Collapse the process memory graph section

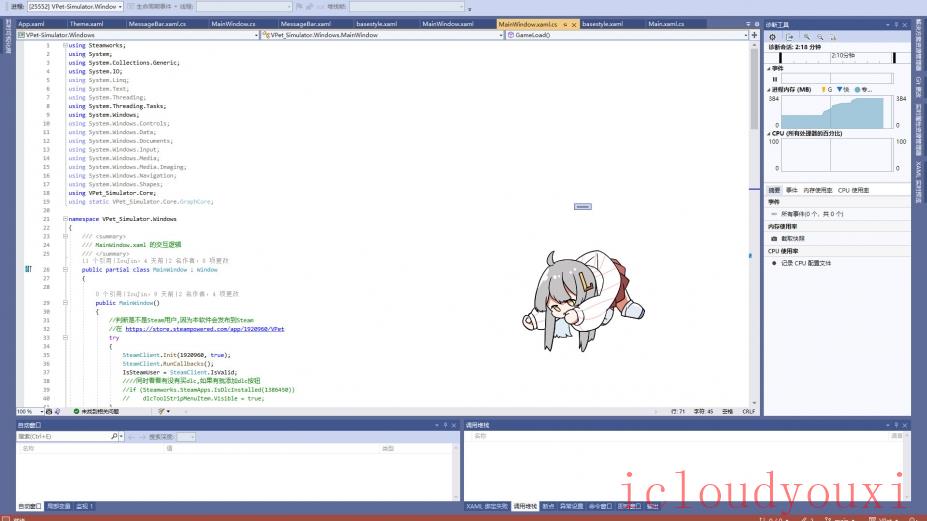click(x=769, y=90)
